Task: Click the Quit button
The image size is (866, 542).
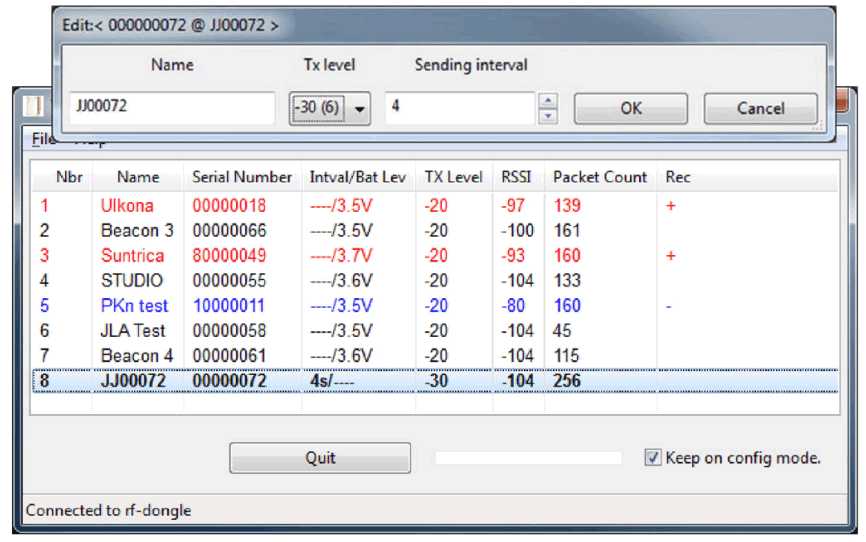Action: 320,457
